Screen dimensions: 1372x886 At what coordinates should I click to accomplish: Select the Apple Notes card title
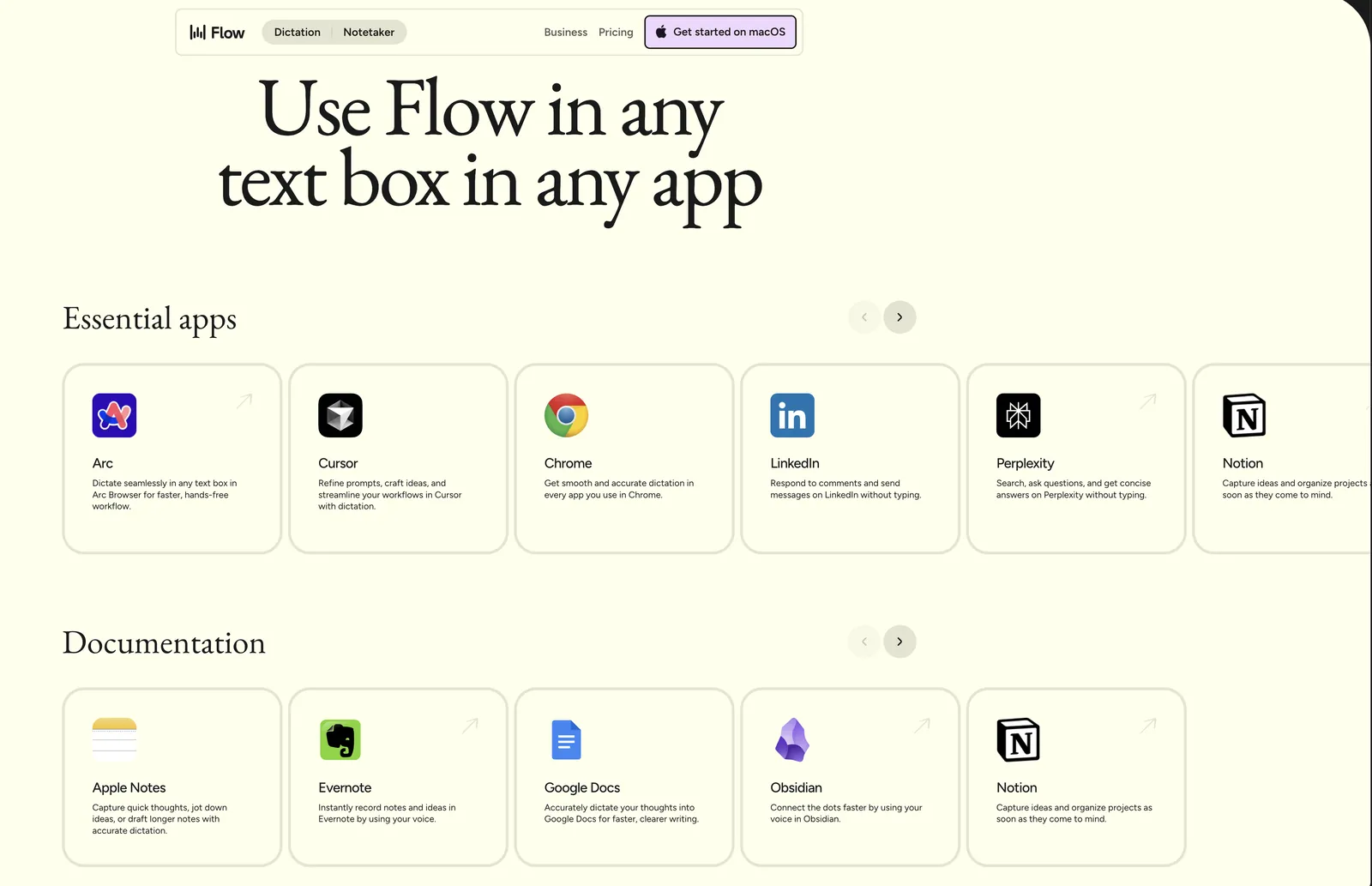129,787
